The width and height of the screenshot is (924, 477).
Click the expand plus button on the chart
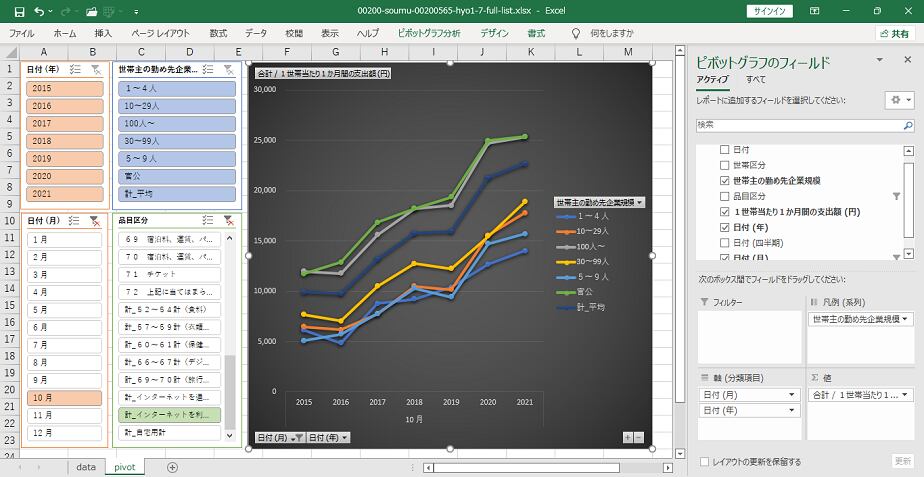628,437
